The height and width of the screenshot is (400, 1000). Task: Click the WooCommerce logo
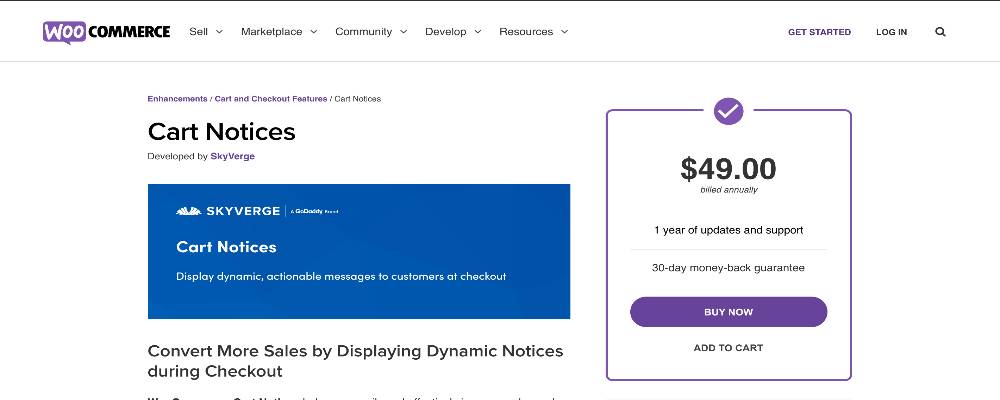(x=106, y=32)
